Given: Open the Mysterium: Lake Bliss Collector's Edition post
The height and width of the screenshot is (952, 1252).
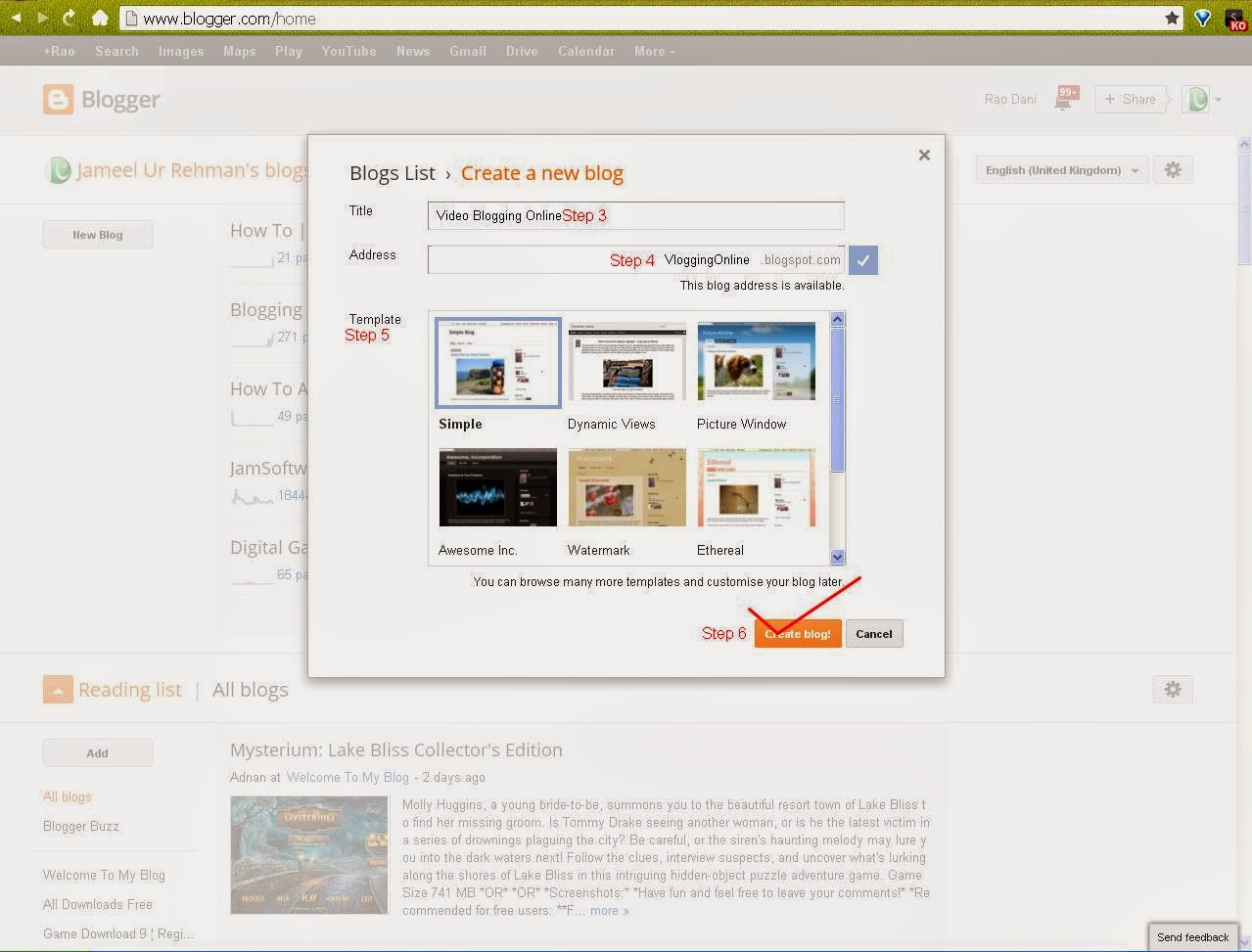Looking at the screenshot, I should point(396,750).
